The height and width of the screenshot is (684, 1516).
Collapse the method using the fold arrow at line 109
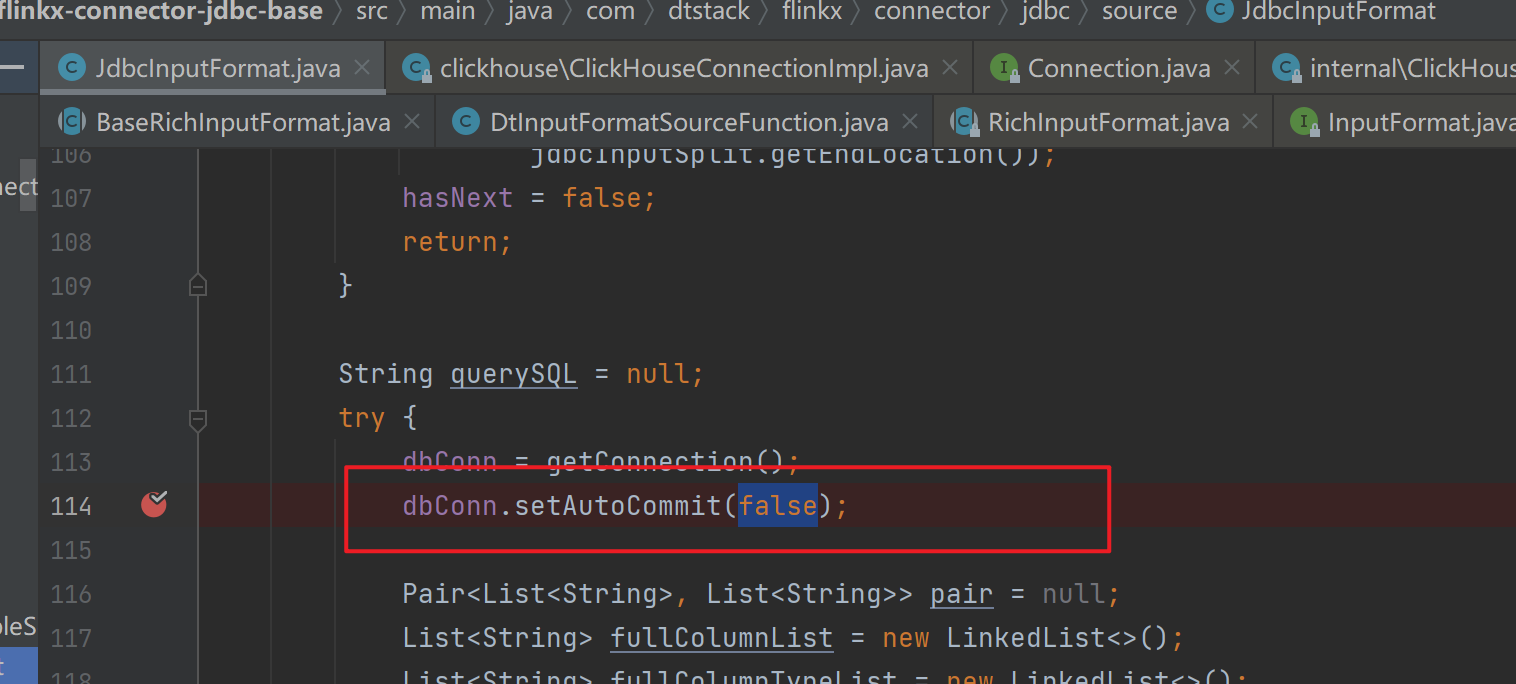197,285
